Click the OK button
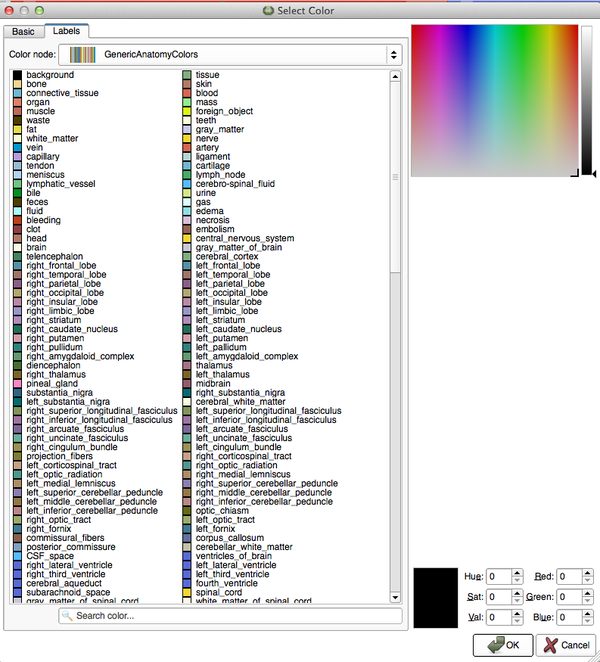 click(503, 644)
